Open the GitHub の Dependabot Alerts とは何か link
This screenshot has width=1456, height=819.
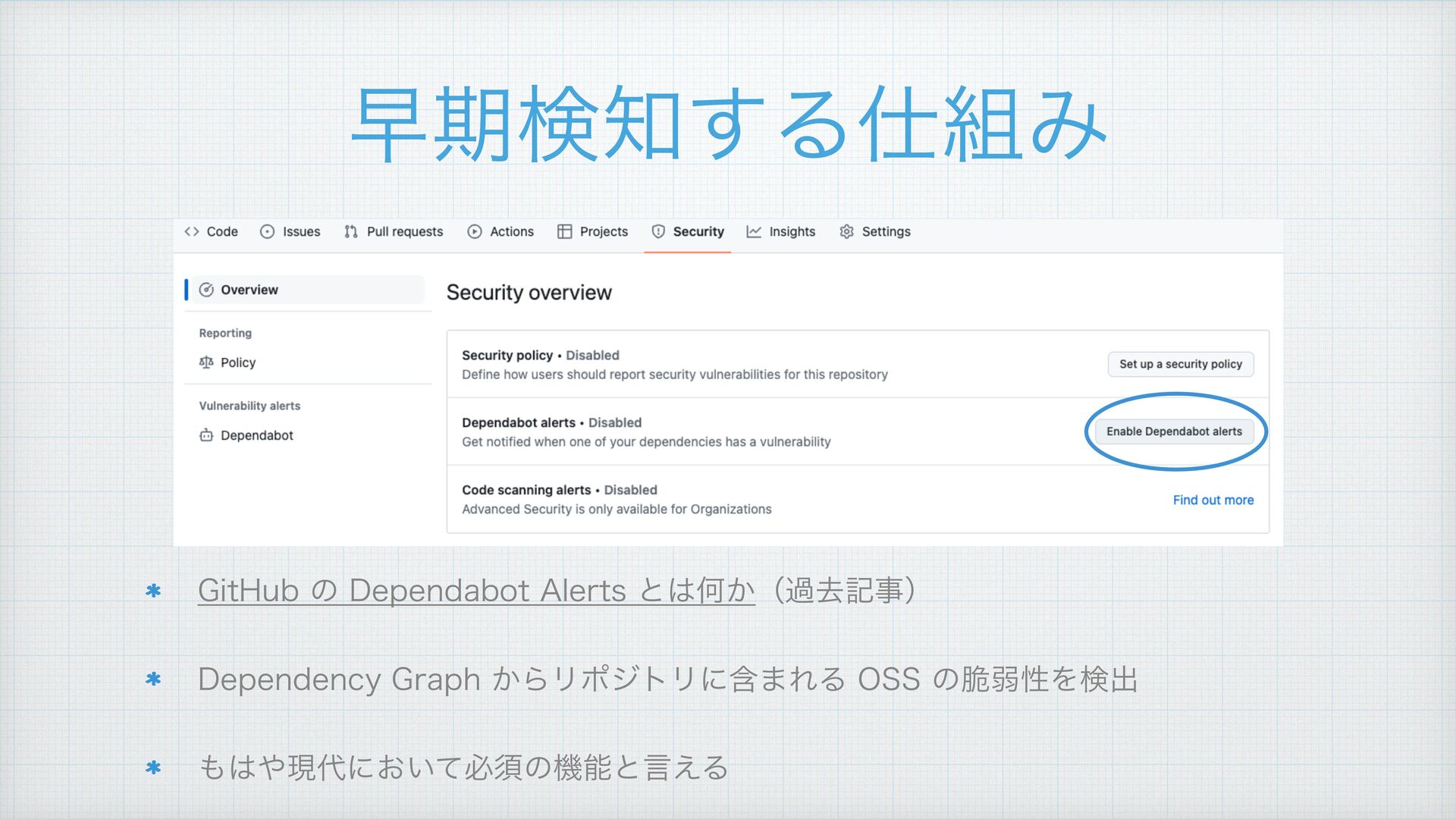point(476,590)
